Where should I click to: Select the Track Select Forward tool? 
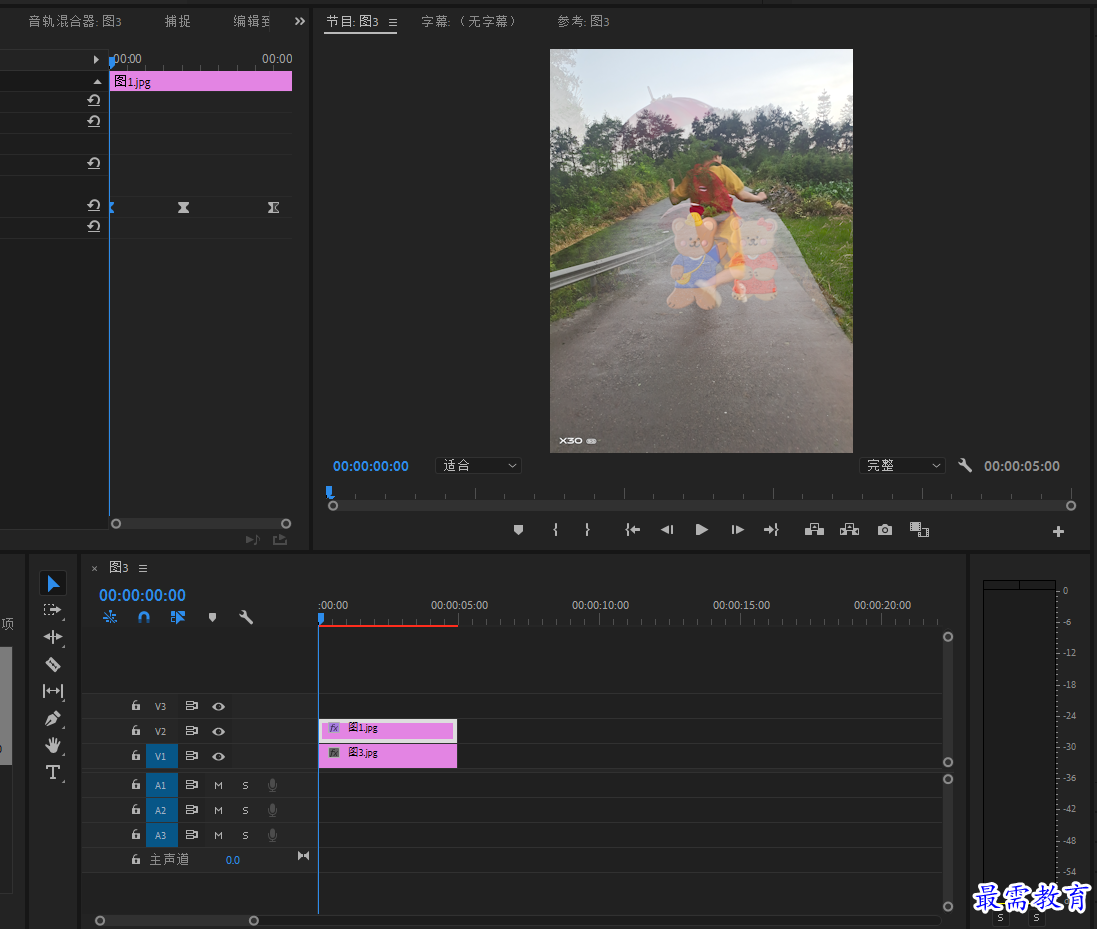(x=53, y=610)
